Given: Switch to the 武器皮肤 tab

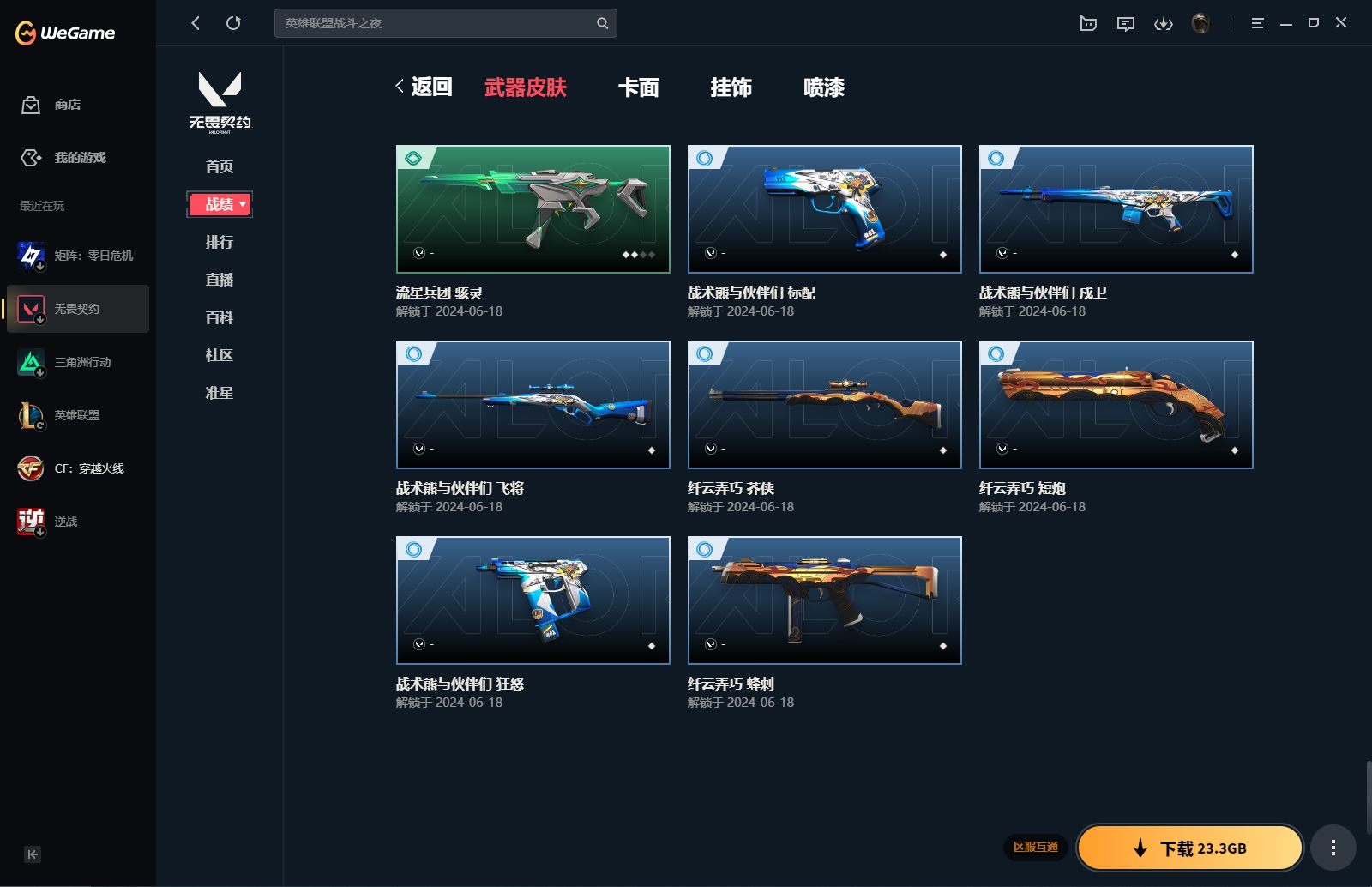Looking at the screenshot, I should [526, 87].
